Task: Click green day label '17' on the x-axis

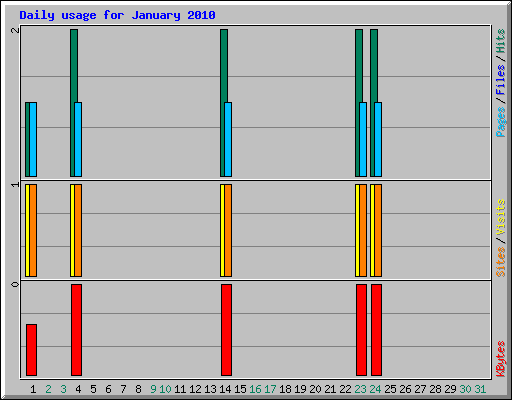Action: (270, 389)
